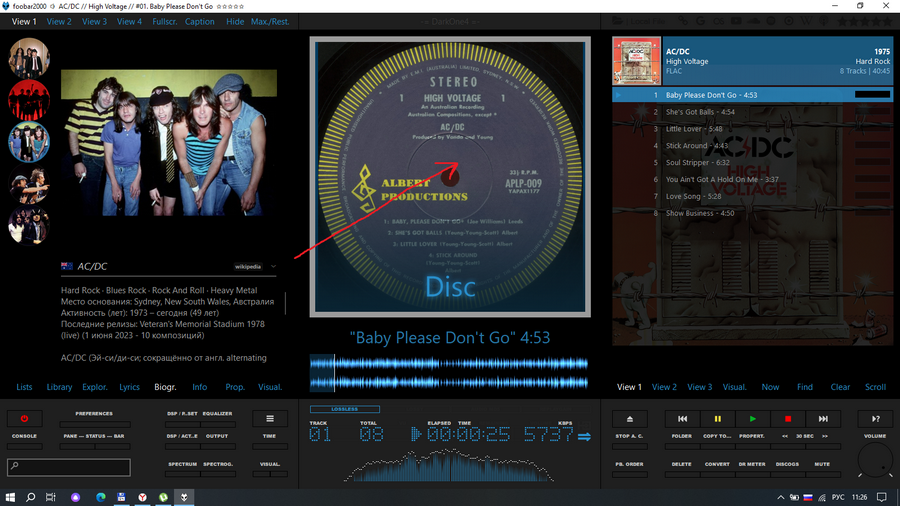Click the green play button
This screenshot has height=506, width=900.
(x=752, y=419)
